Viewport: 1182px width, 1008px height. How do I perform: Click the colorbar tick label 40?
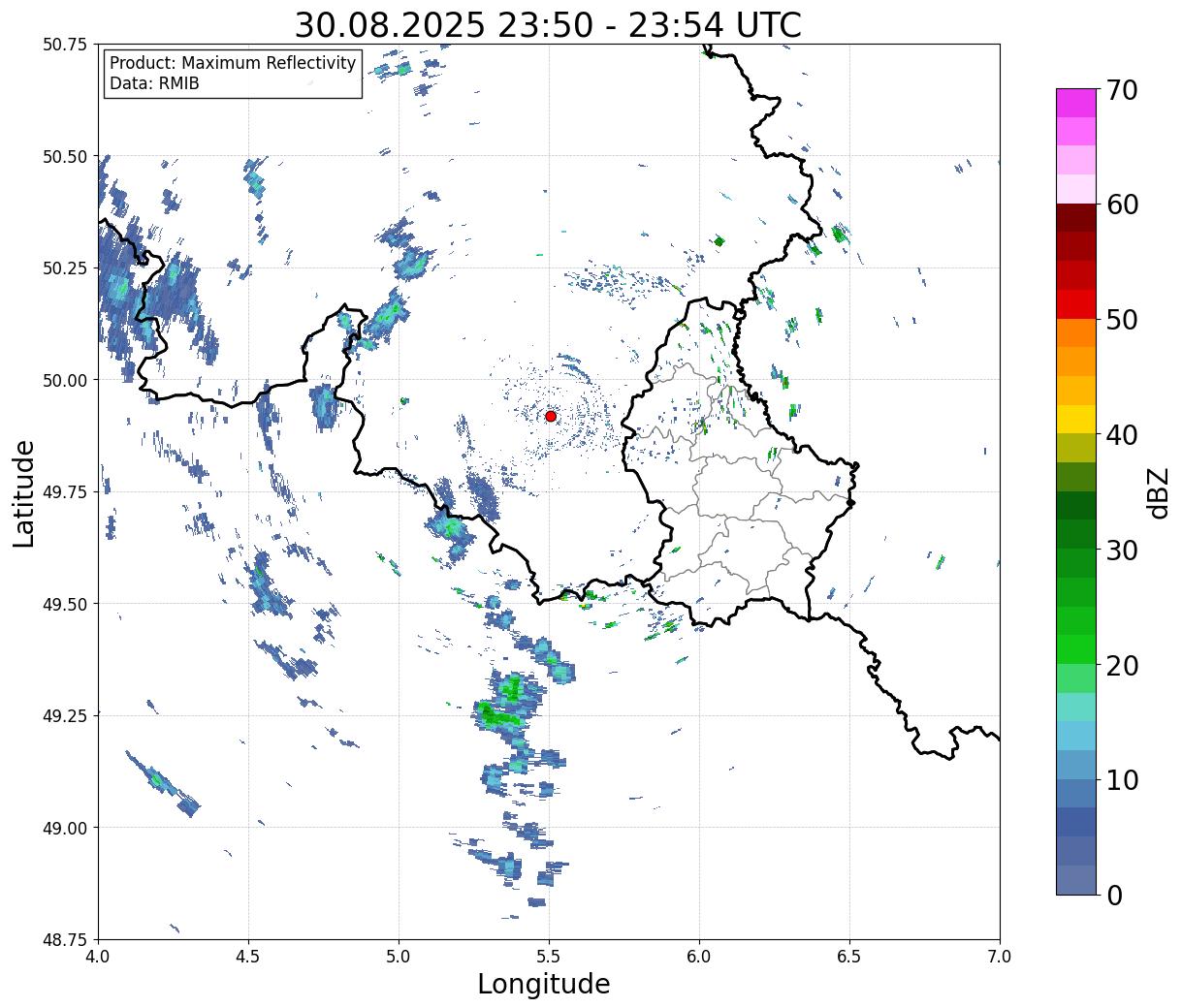(x=1122, y=435)
